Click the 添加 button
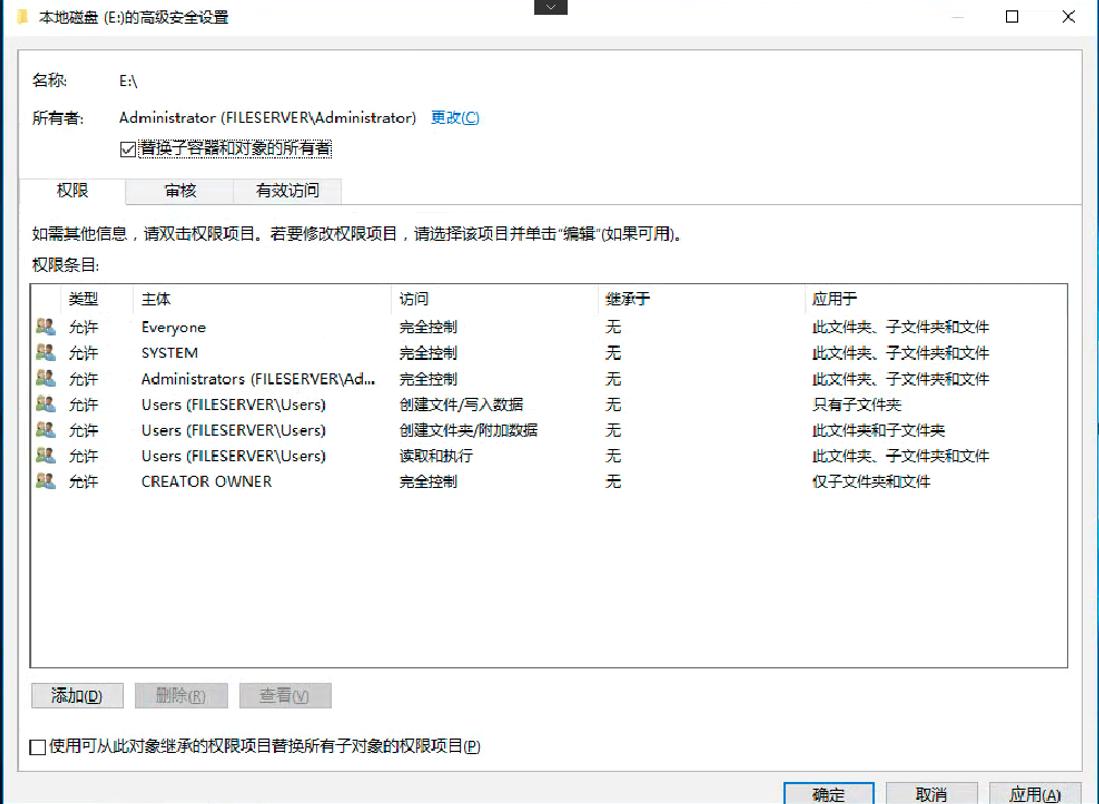1099x804 pixels. point(77,695)
